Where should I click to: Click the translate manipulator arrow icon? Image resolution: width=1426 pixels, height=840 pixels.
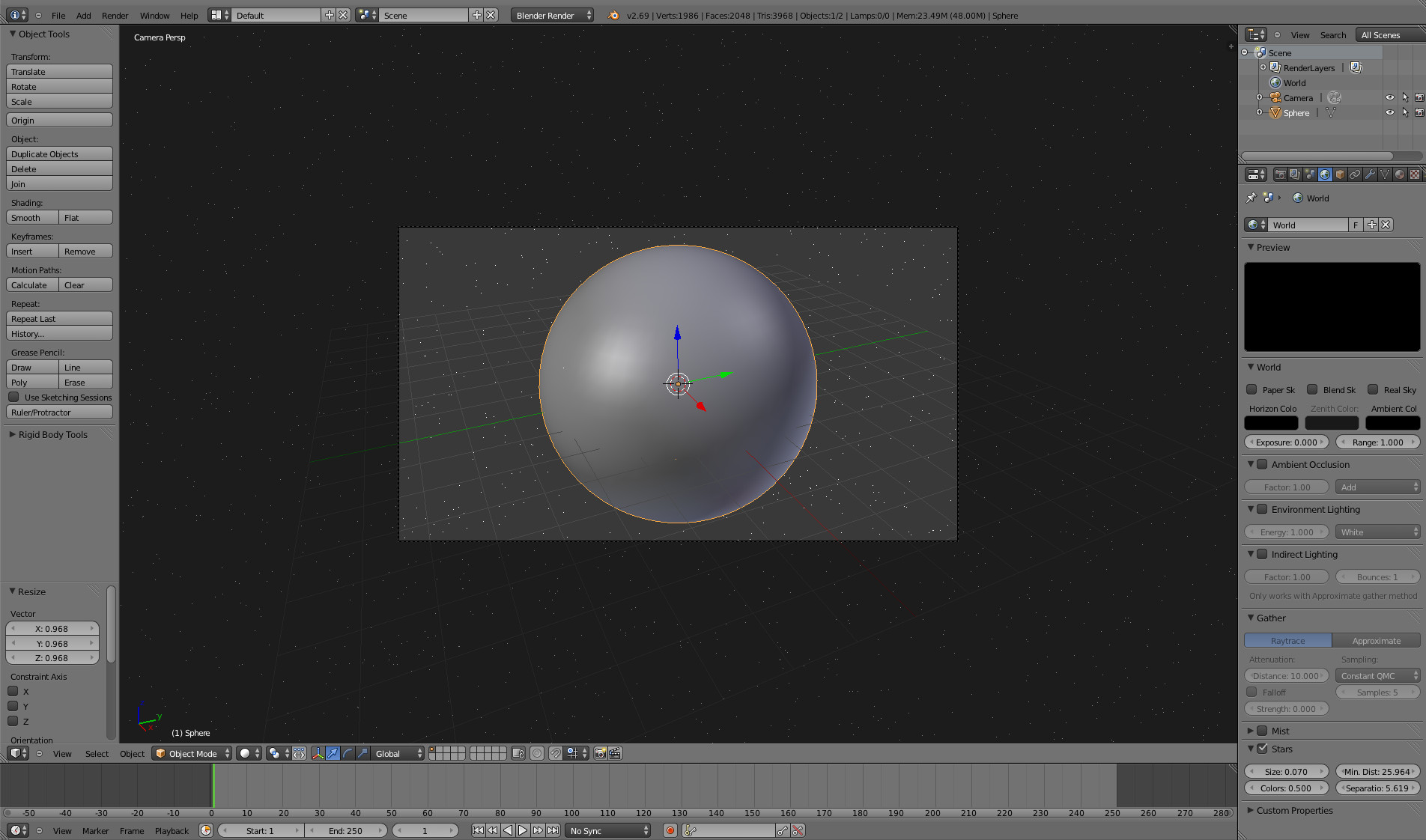(x=333, y=753)
